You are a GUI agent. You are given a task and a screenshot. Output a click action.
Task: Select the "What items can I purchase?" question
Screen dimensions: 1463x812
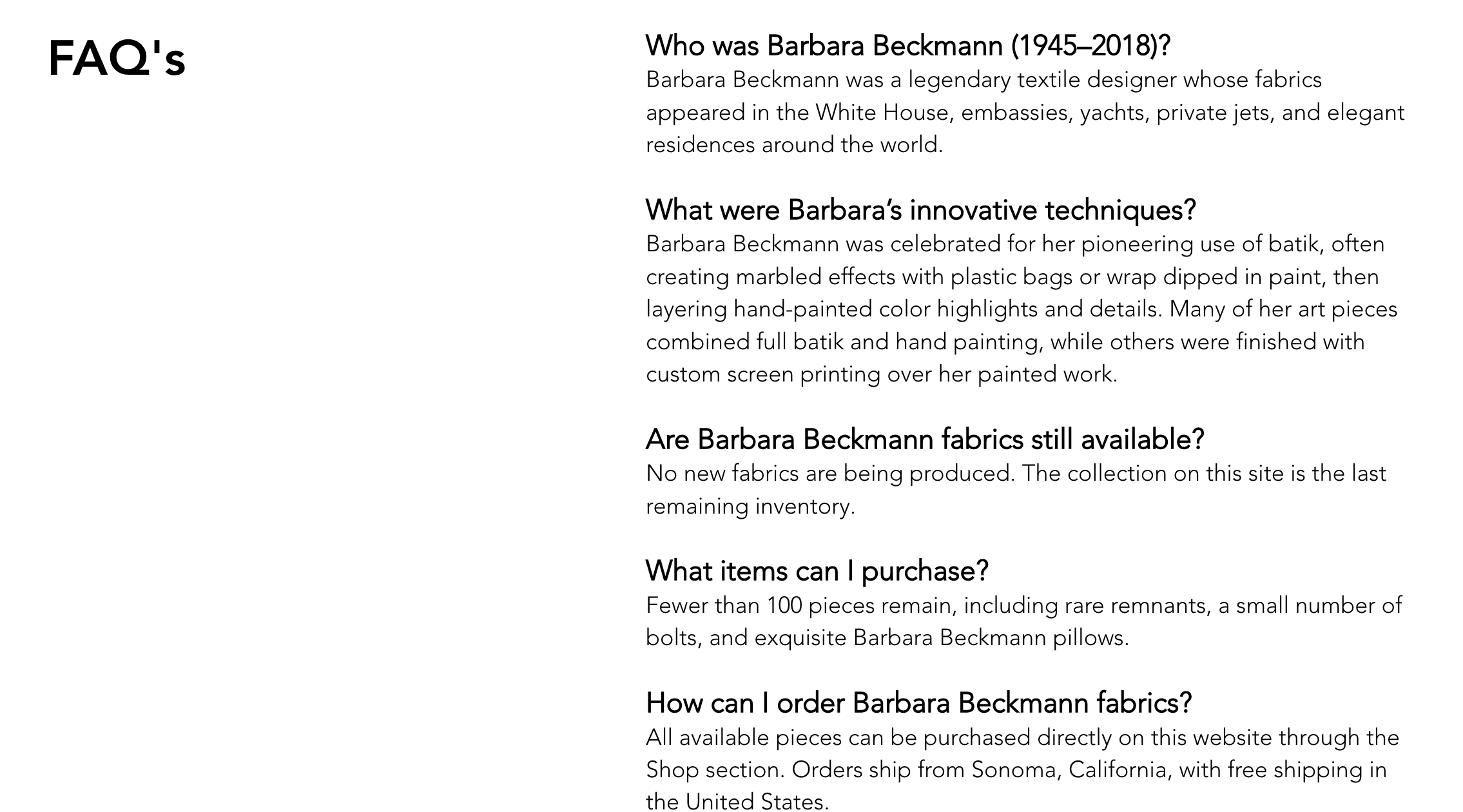click(x=817, y=571)
